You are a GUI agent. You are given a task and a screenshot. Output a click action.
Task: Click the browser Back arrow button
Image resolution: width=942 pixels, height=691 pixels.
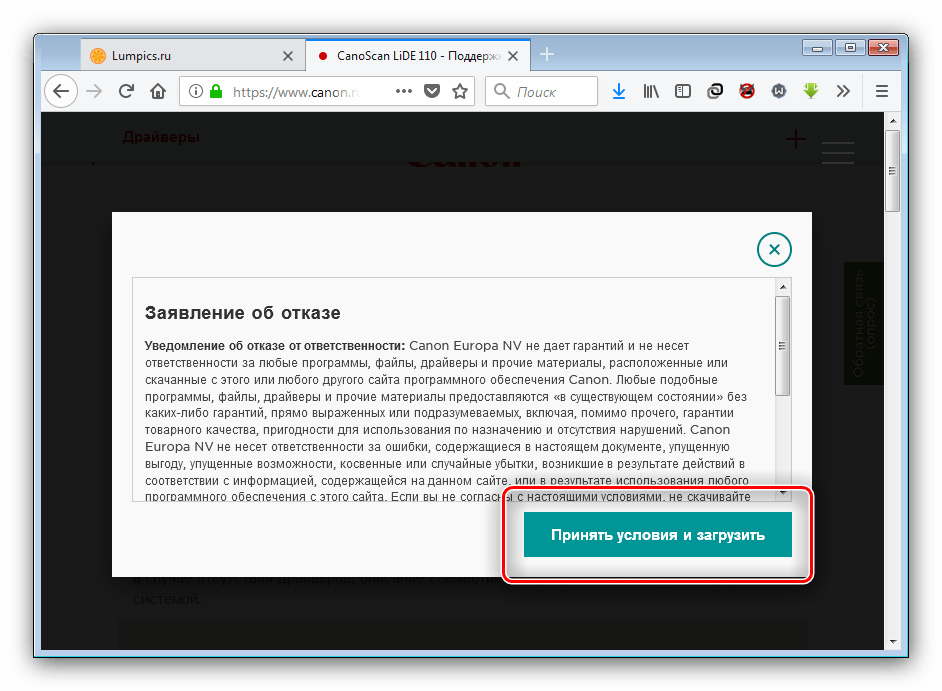(x=61, y=92)
